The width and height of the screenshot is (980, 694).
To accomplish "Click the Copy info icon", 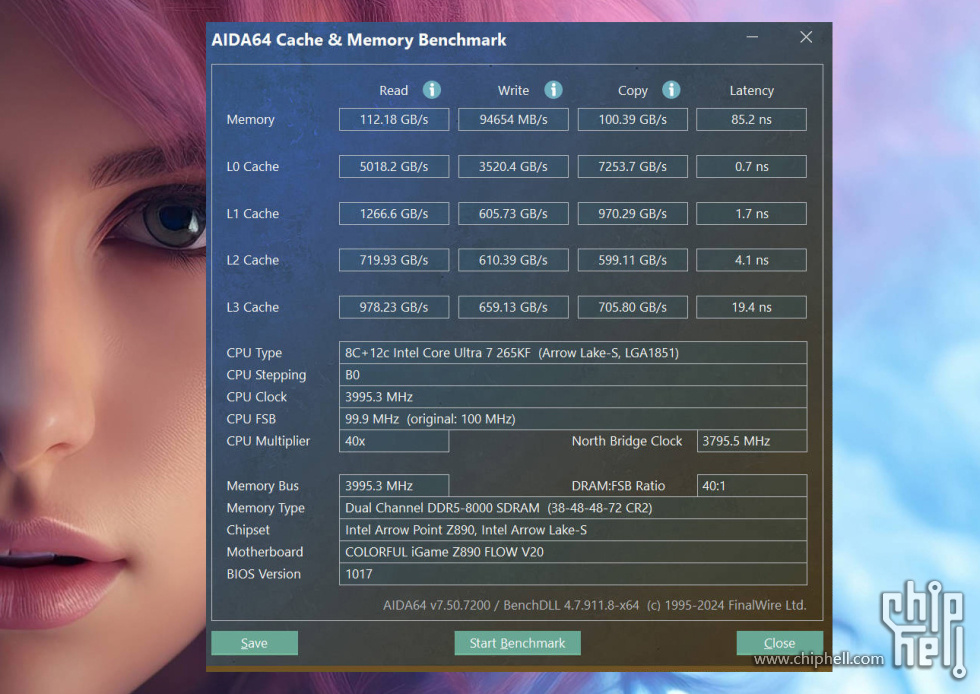I will pos(671,90).
